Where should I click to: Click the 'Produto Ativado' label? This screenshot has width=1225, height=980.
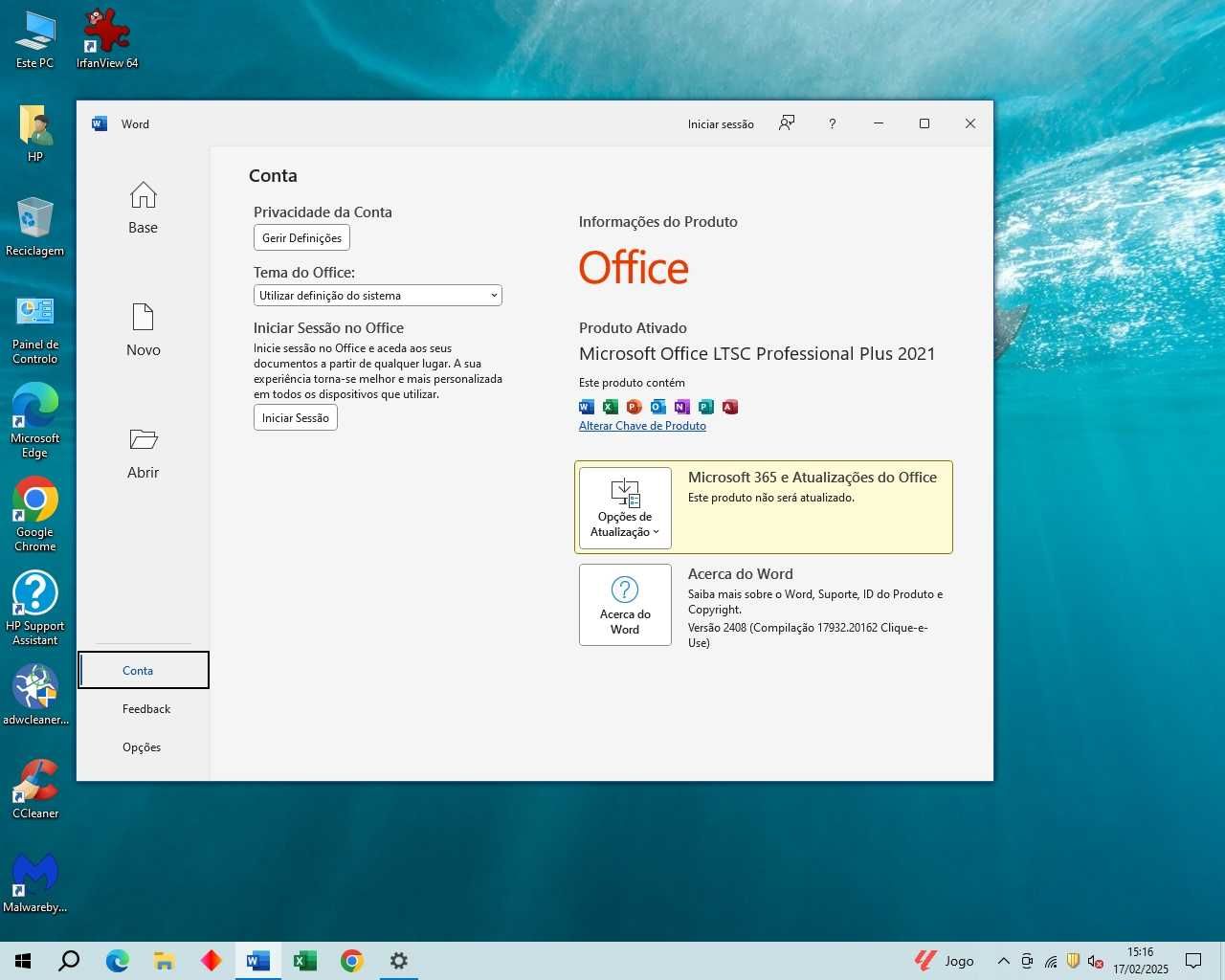633,328
